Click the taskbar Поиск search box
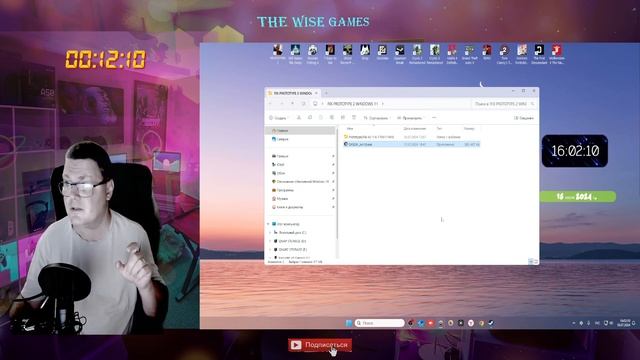The width and height of the screenshot is (640, 360). (x=380, y=323)
